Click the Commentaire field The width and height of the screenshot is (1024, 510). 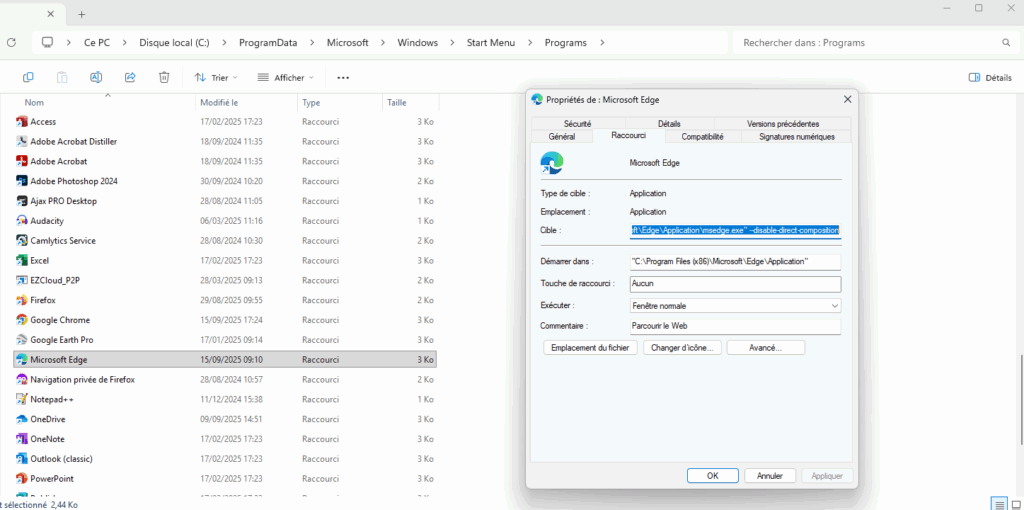point(735,326)
